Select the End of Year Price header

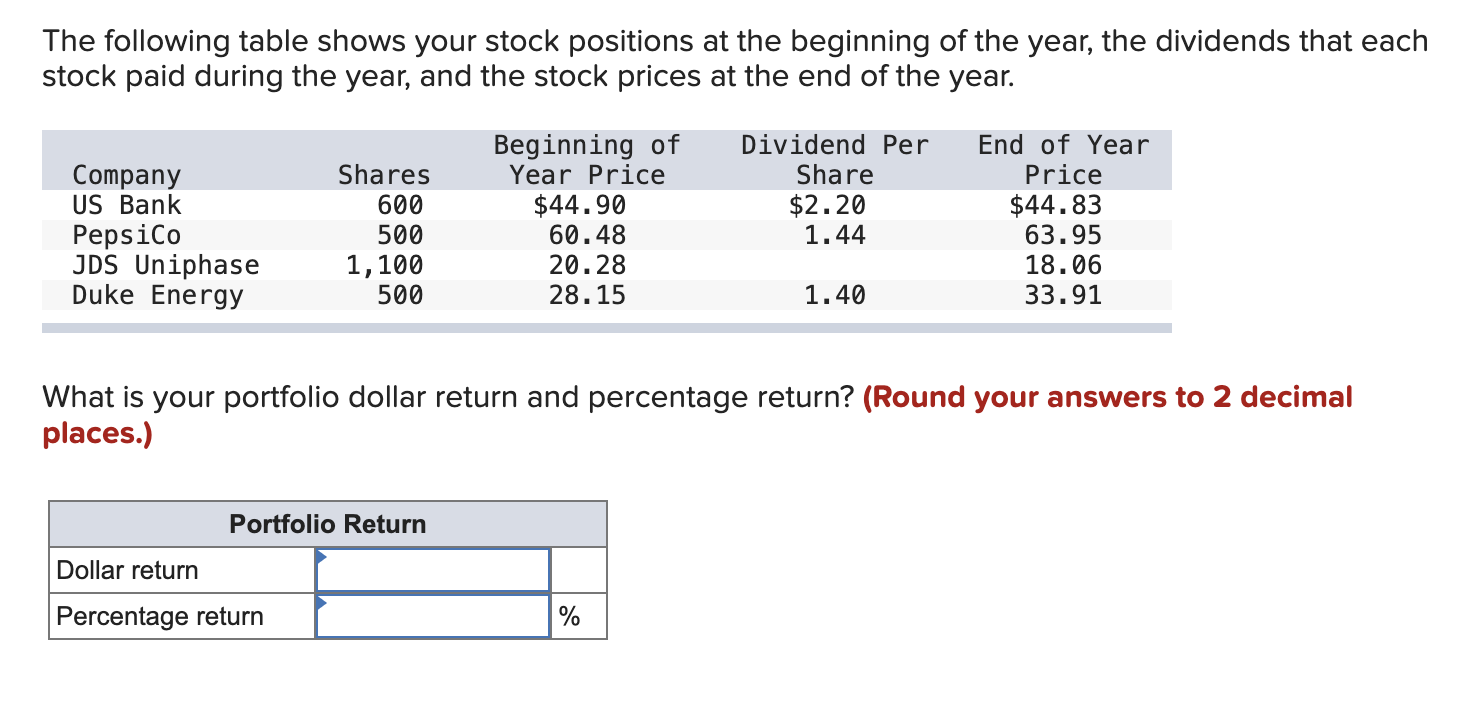[1063, 160]
